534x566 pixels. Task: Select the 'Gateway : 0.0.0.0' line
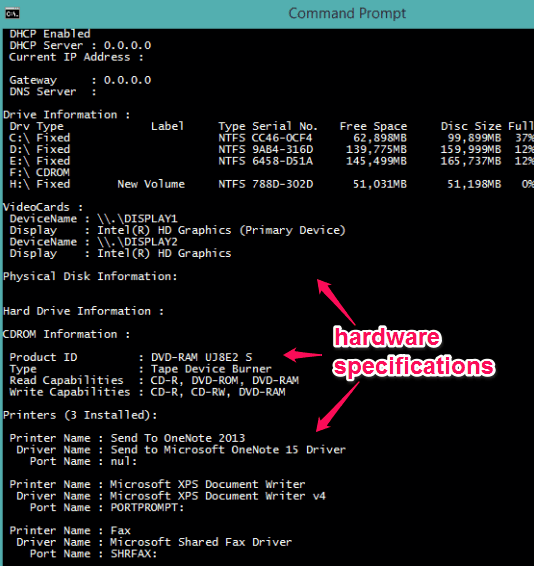tap(80, 80)
